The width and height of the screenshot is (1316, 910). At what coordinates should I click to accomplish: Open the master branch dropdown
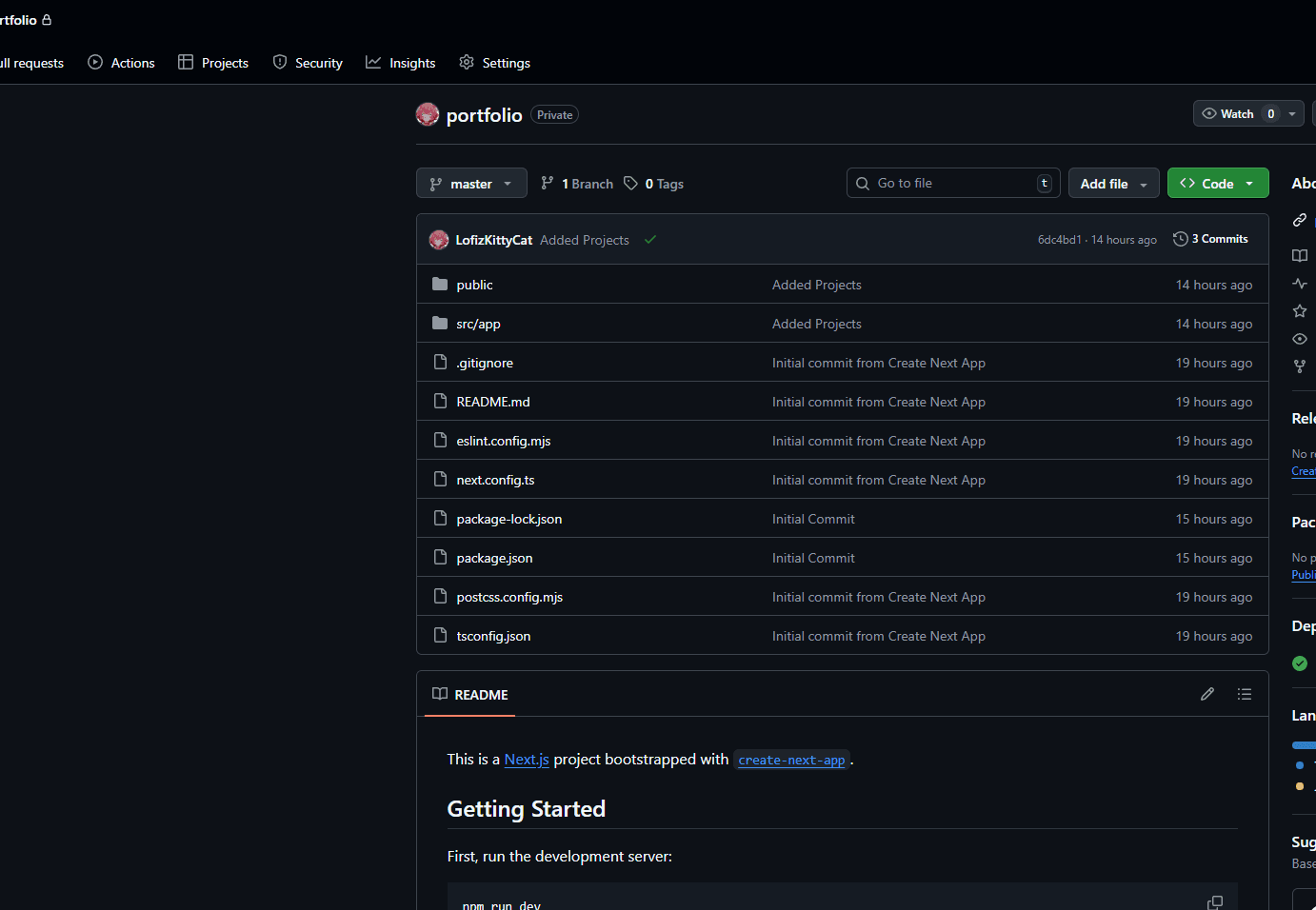click(471, 183)
